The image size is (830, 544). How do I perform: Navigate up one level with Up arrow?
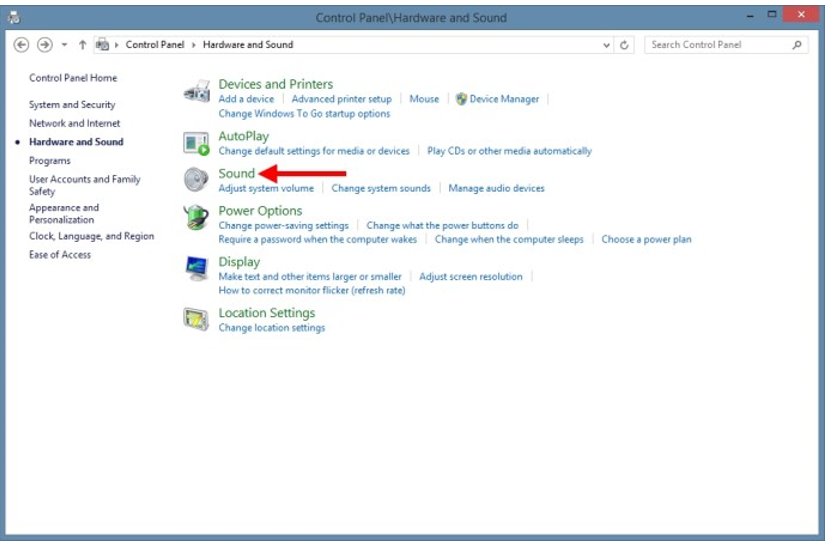pyautogui.click(x=82, y=45)
